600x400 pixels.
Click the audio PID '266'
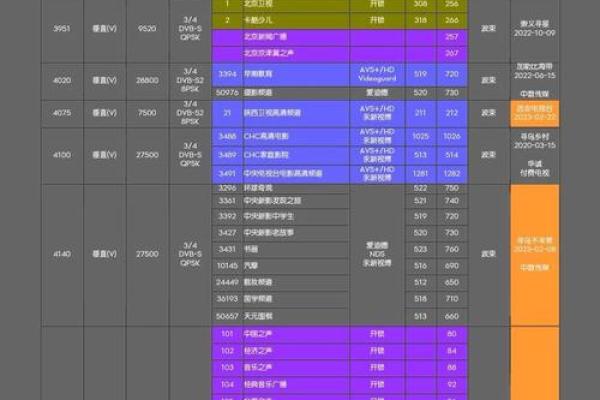pos(452,20)
